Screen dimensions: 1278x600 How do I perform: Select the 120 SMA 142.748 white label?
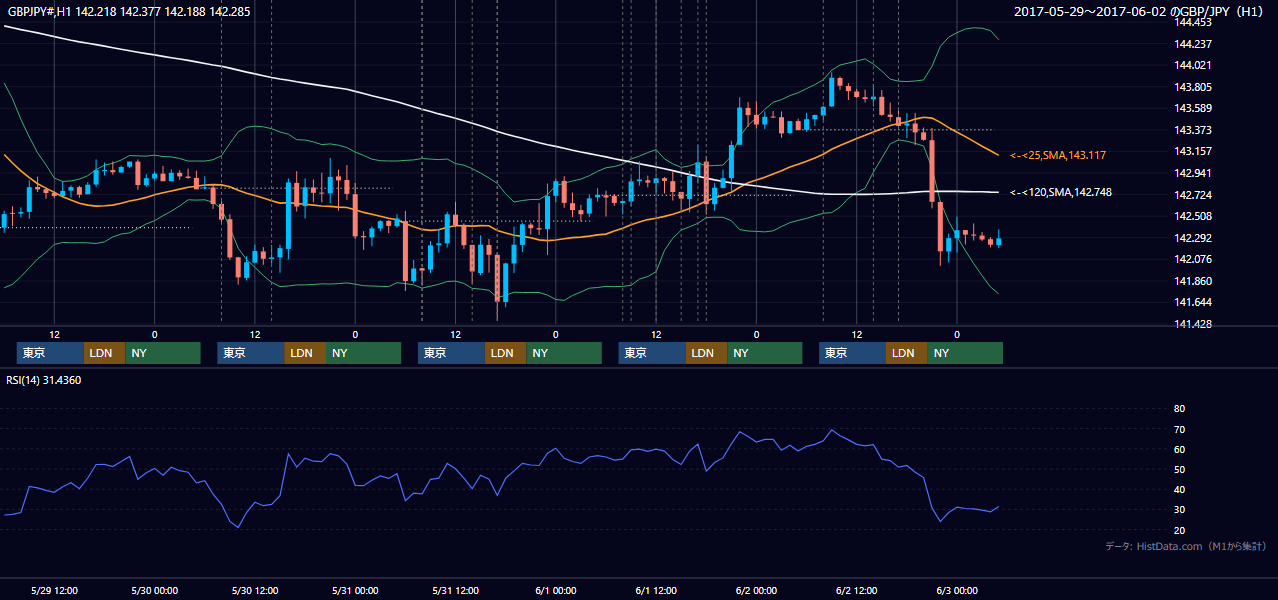(x=1060, y=192)
